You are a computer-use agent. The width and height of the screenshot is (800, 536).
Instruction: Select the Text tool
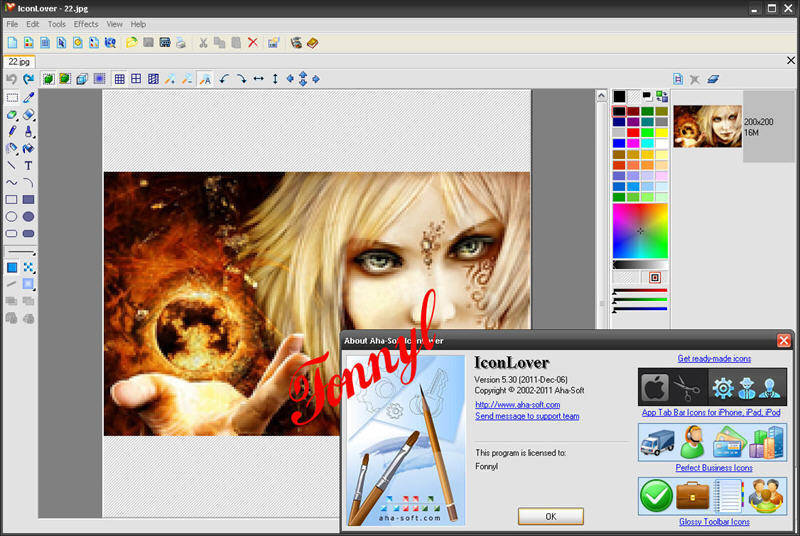tap(29, 165)
